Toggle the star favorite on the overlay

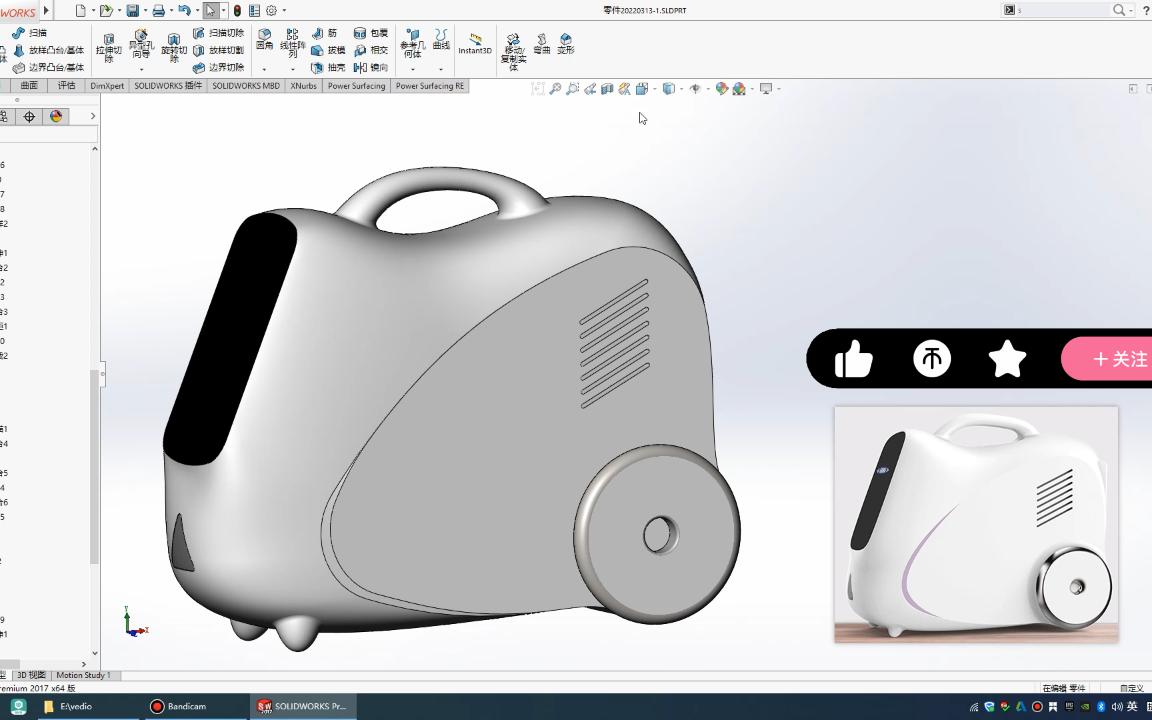coord(1007,358)
